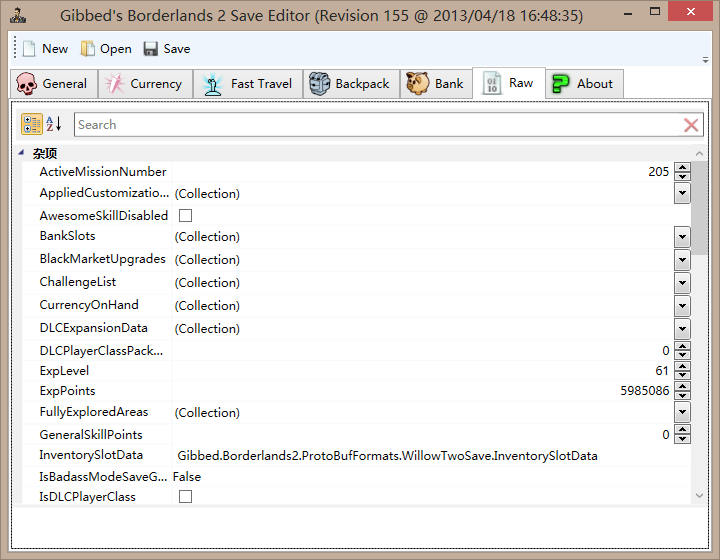Click the binary file icon on Raw tab
This screenshot has width=720, height=560.
(x=492, y=84)
